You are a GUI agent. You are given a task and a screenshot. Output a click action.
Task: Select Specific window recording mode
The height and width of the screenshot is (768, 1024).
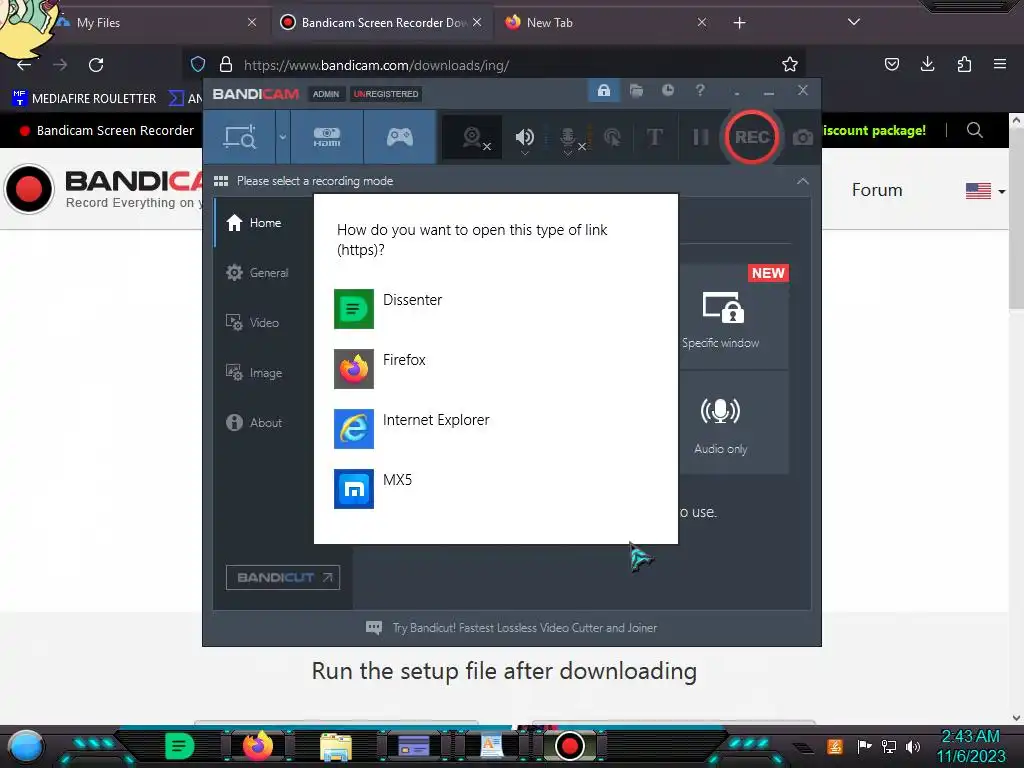point(733,318)
